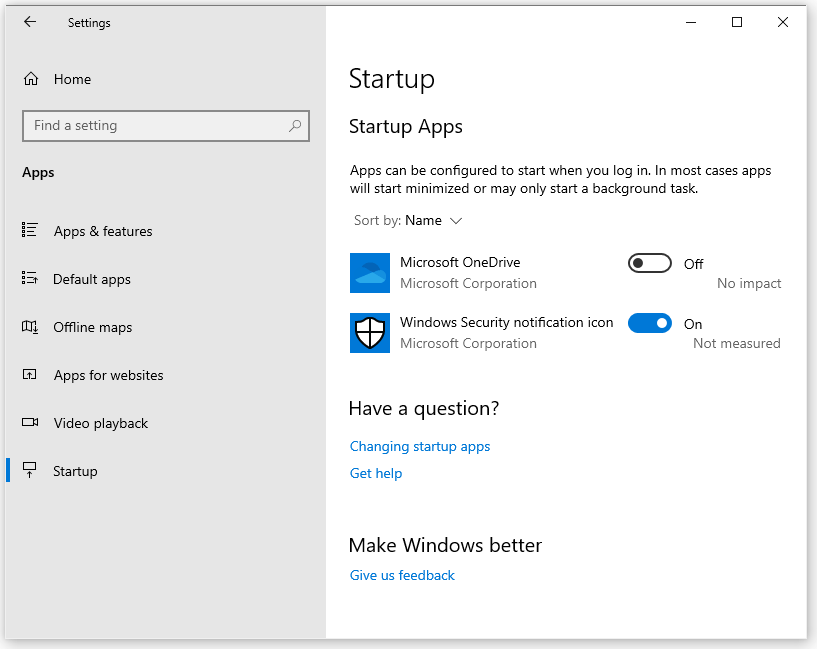Click the Apps for websites icon
The width and height of the screenshot is (817, 649).
pos(30,375)
